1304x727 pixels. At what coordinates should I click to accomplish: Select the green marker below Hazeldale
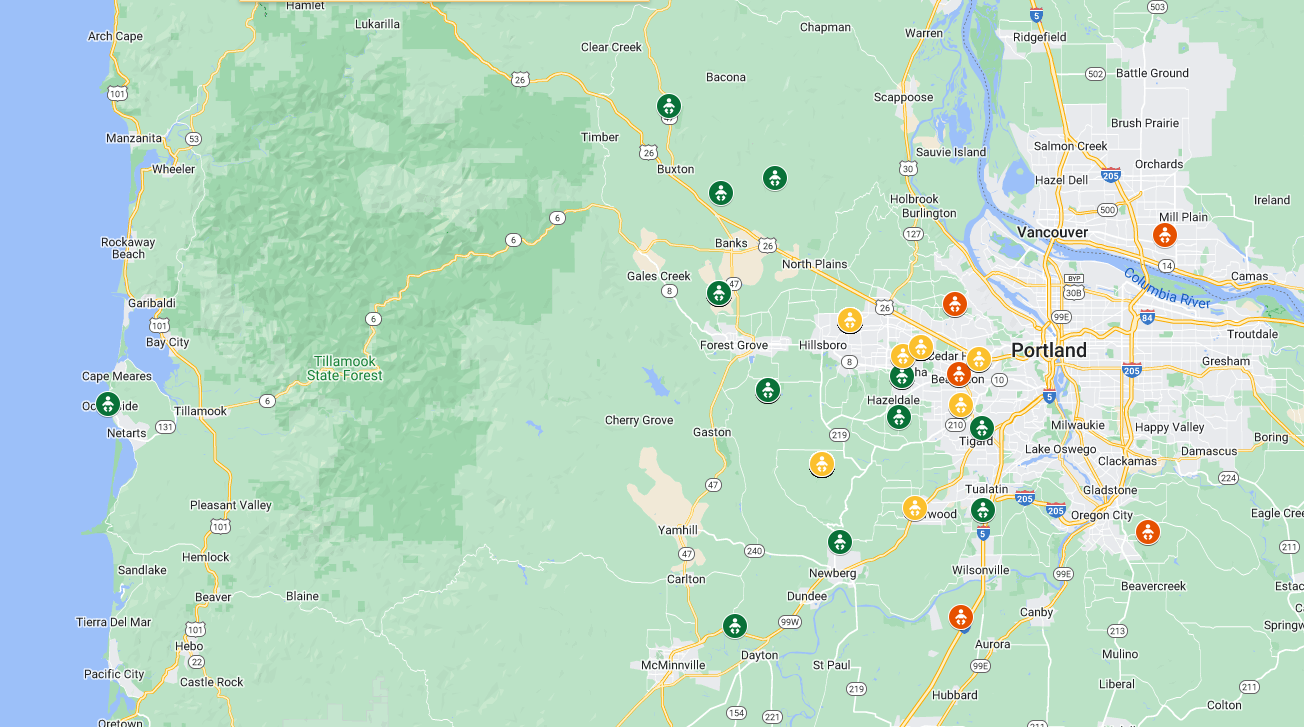(898, 417)
